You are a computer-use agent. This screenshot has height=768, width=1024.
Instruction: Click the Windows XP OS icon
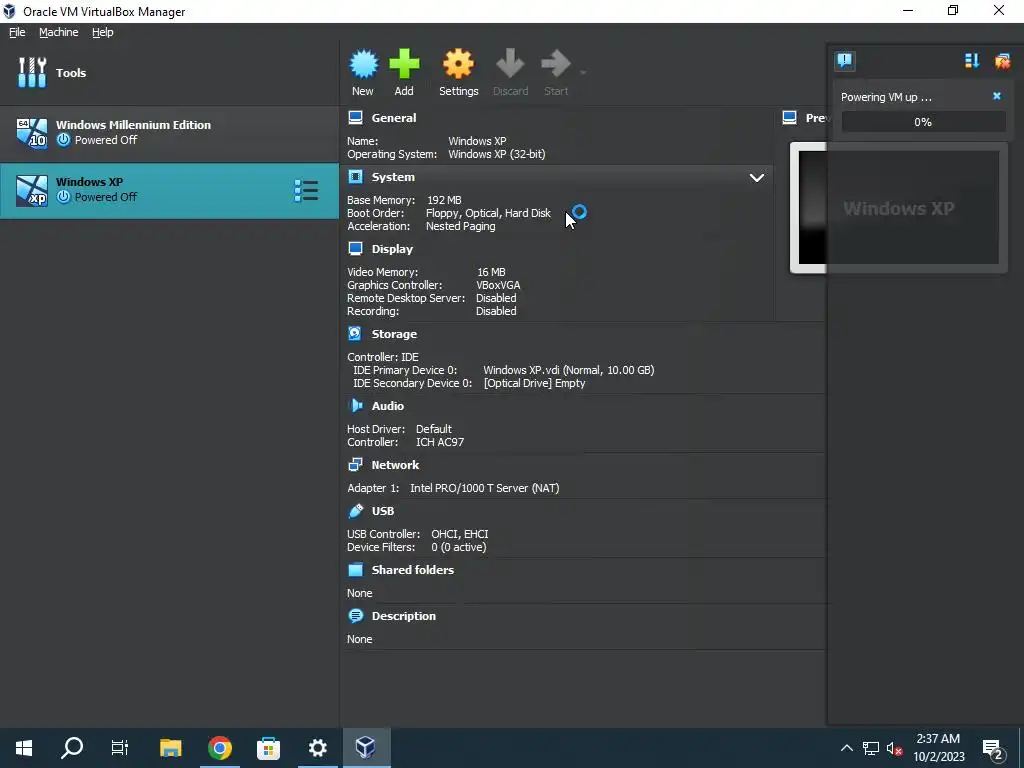click(x=31, y=191)
